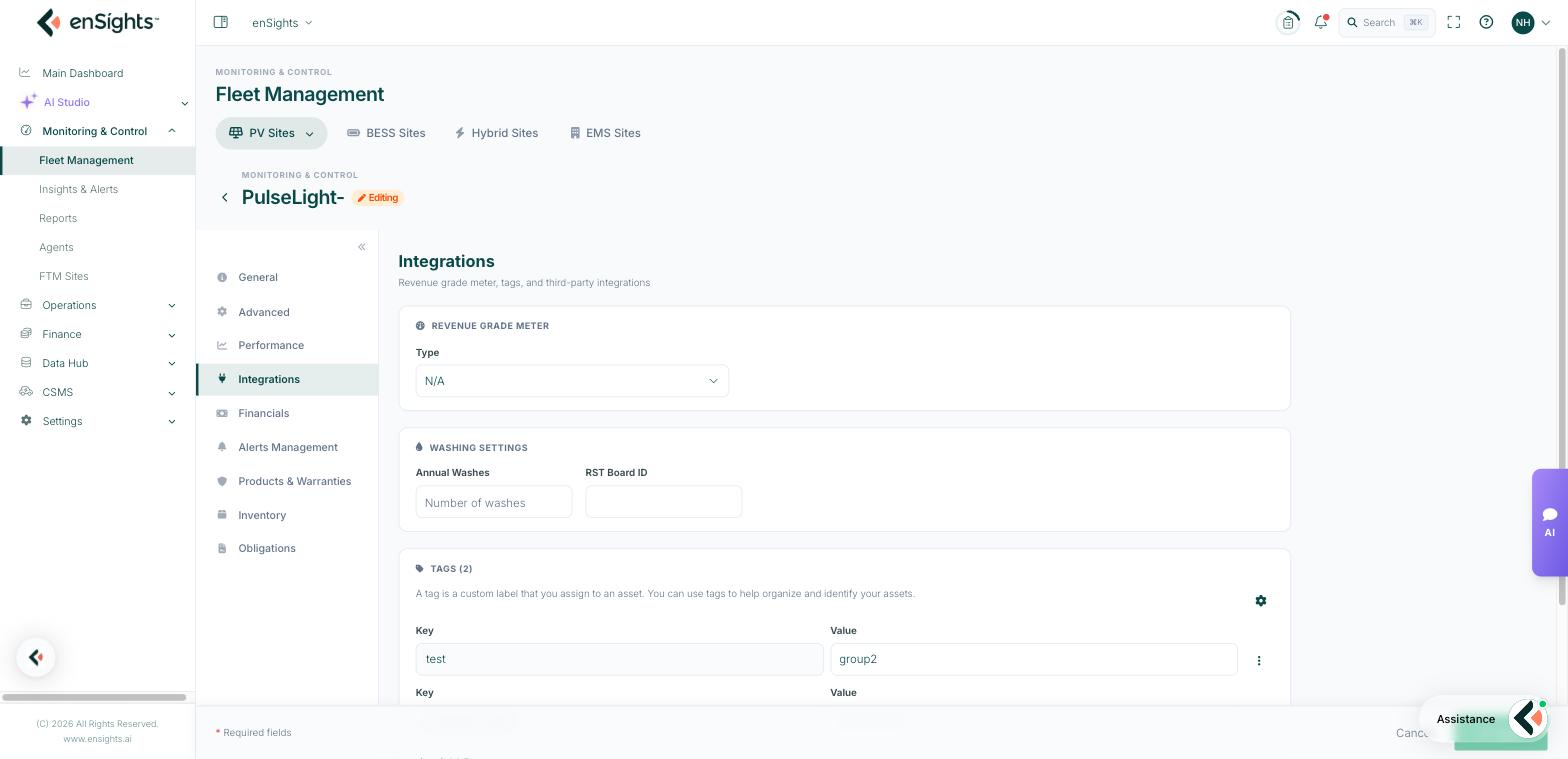The width and height of the screenshot is (1568, 759).
Task: Open Alerts Management section
Action: [x=287, y=447]
